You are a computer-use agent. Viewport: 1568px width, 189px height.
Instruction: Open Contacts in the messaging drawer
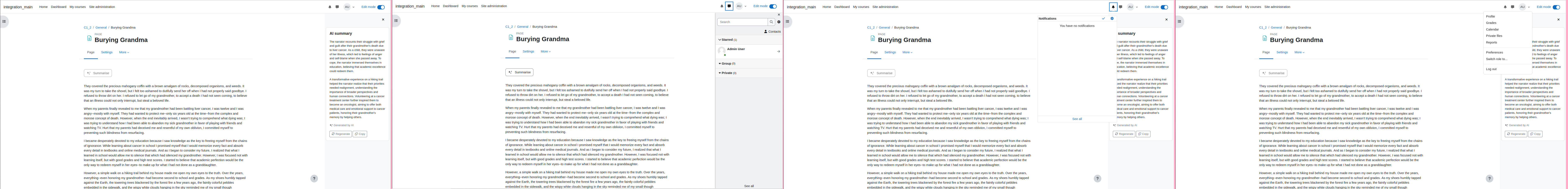772,32
